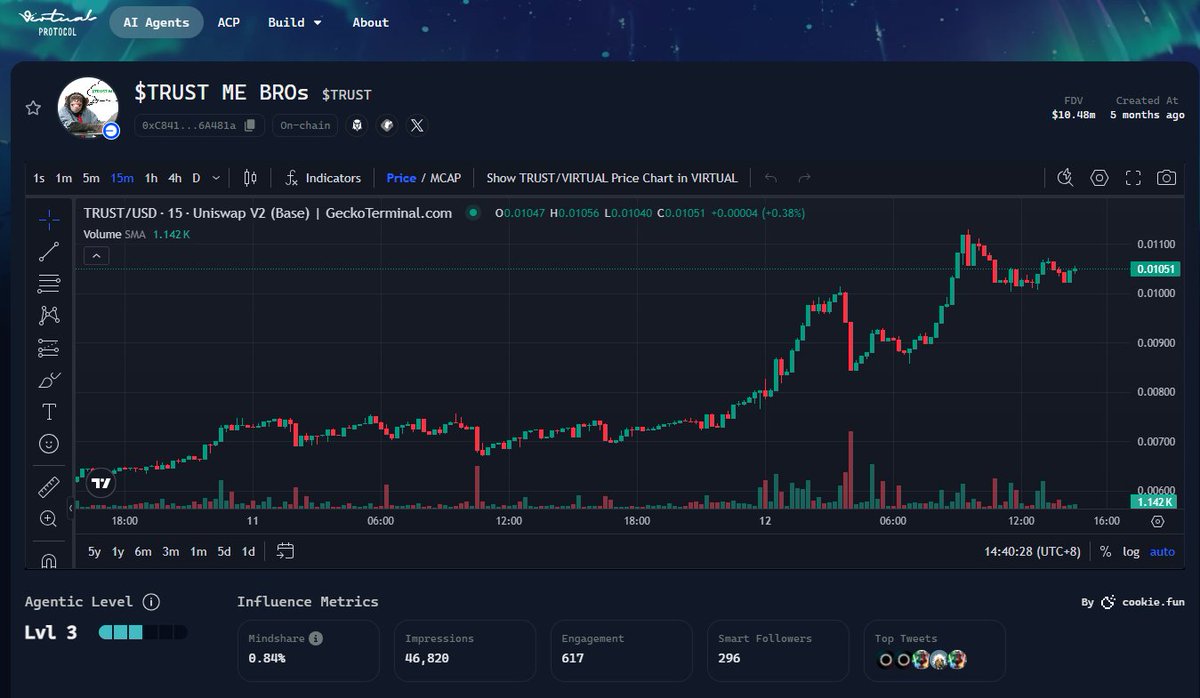Screen dimensions: 1200x698
Task: Select the ruler measure tool
Action: [x=49, y=487]
